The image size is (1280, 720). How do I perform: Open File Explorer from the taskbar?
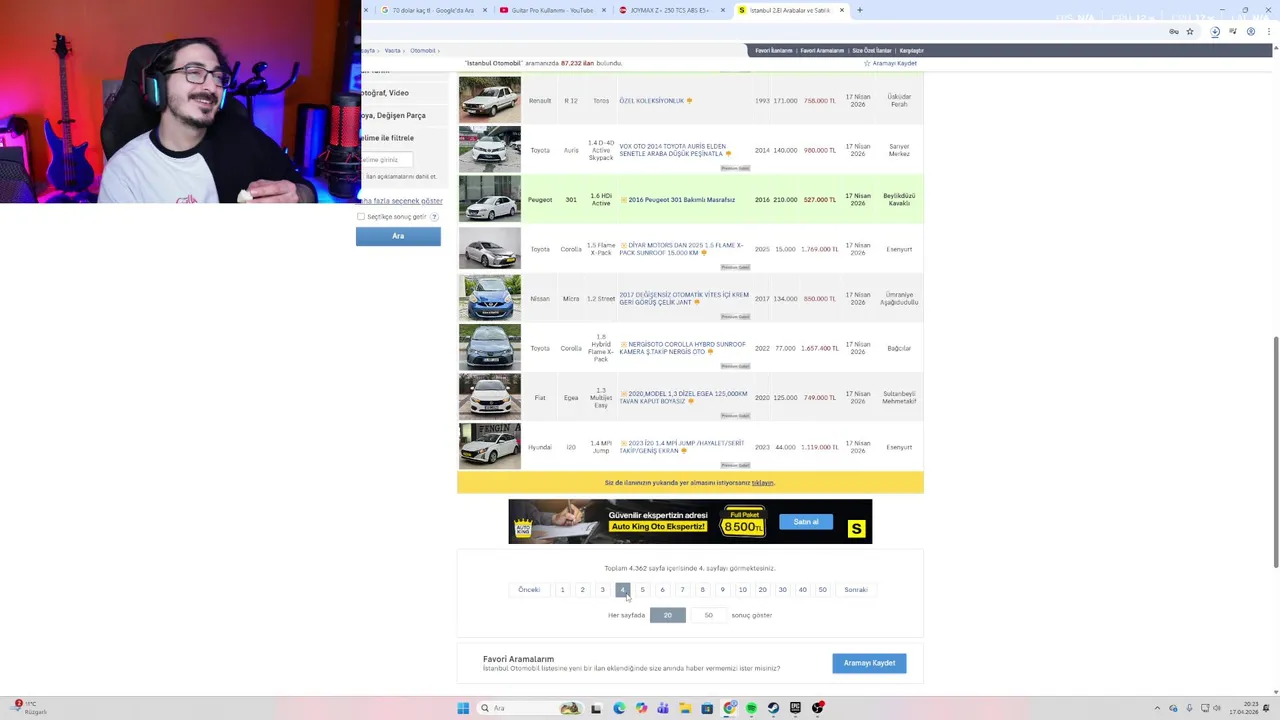click(685, 708)
